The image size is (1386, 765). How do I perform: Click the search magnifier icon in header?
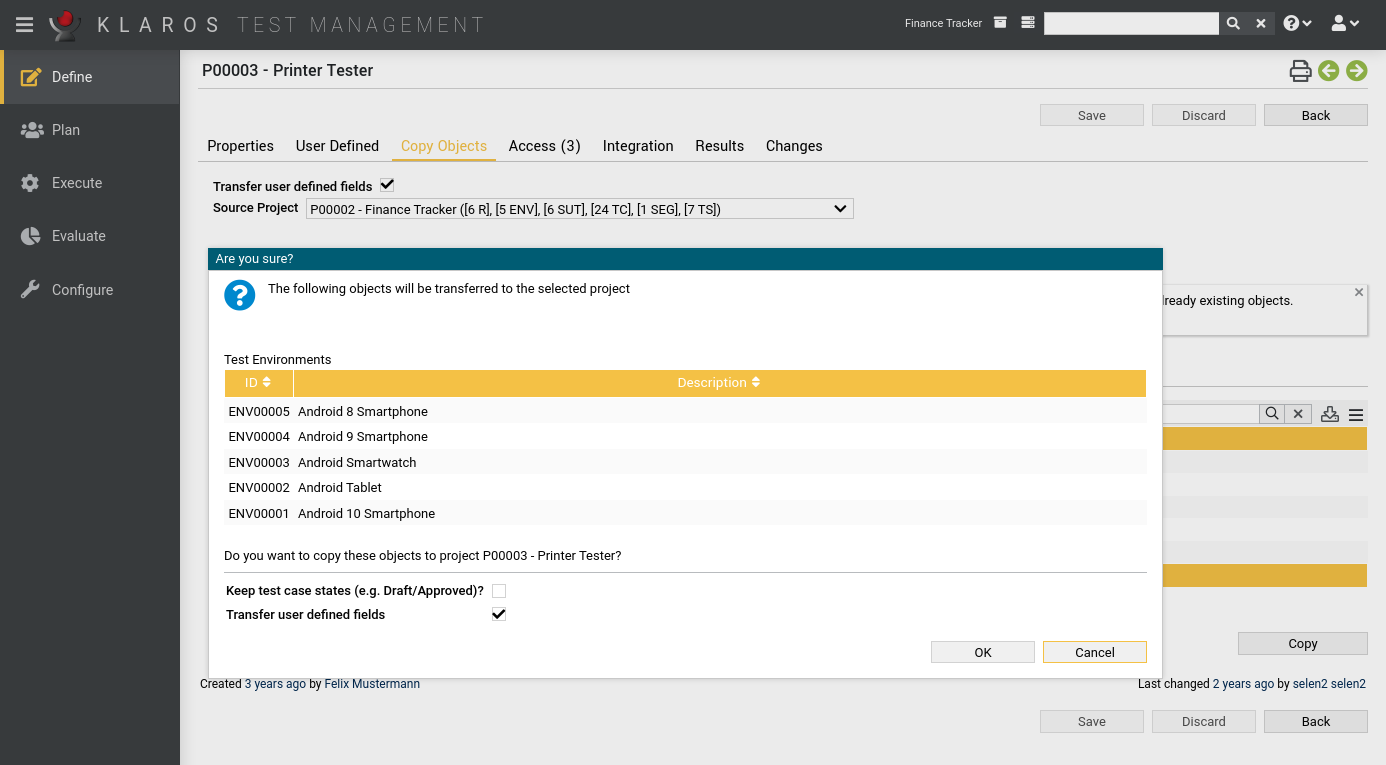[1233, 24]
